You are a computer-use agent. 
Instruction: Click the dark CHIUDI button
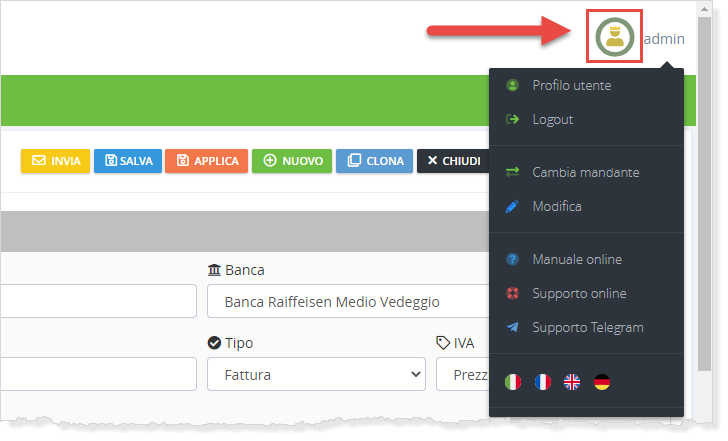[453, 161]
